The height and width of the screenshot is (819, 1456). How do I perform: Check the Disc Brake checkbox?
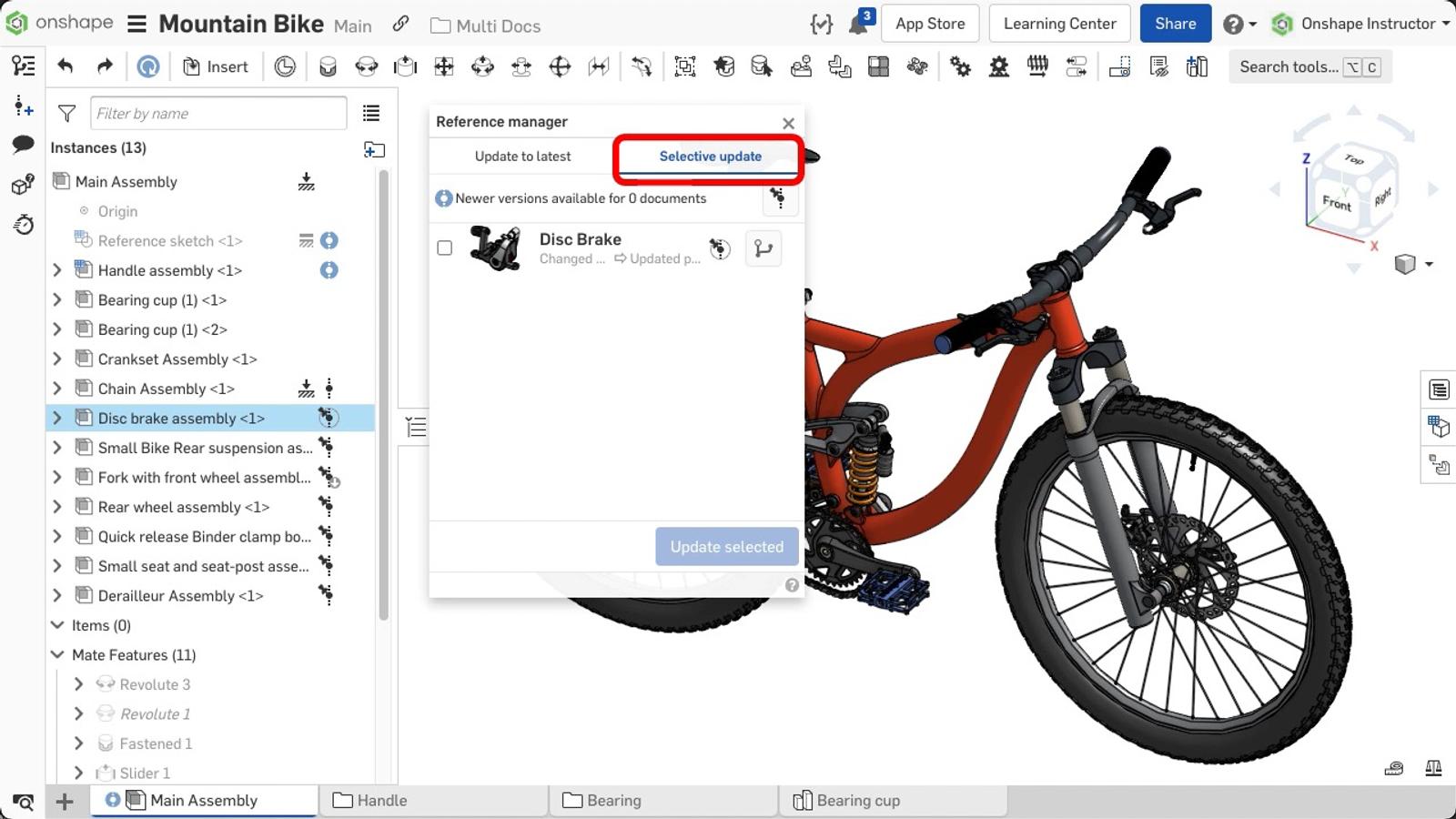pyautogui.click(x=445, y=248)
